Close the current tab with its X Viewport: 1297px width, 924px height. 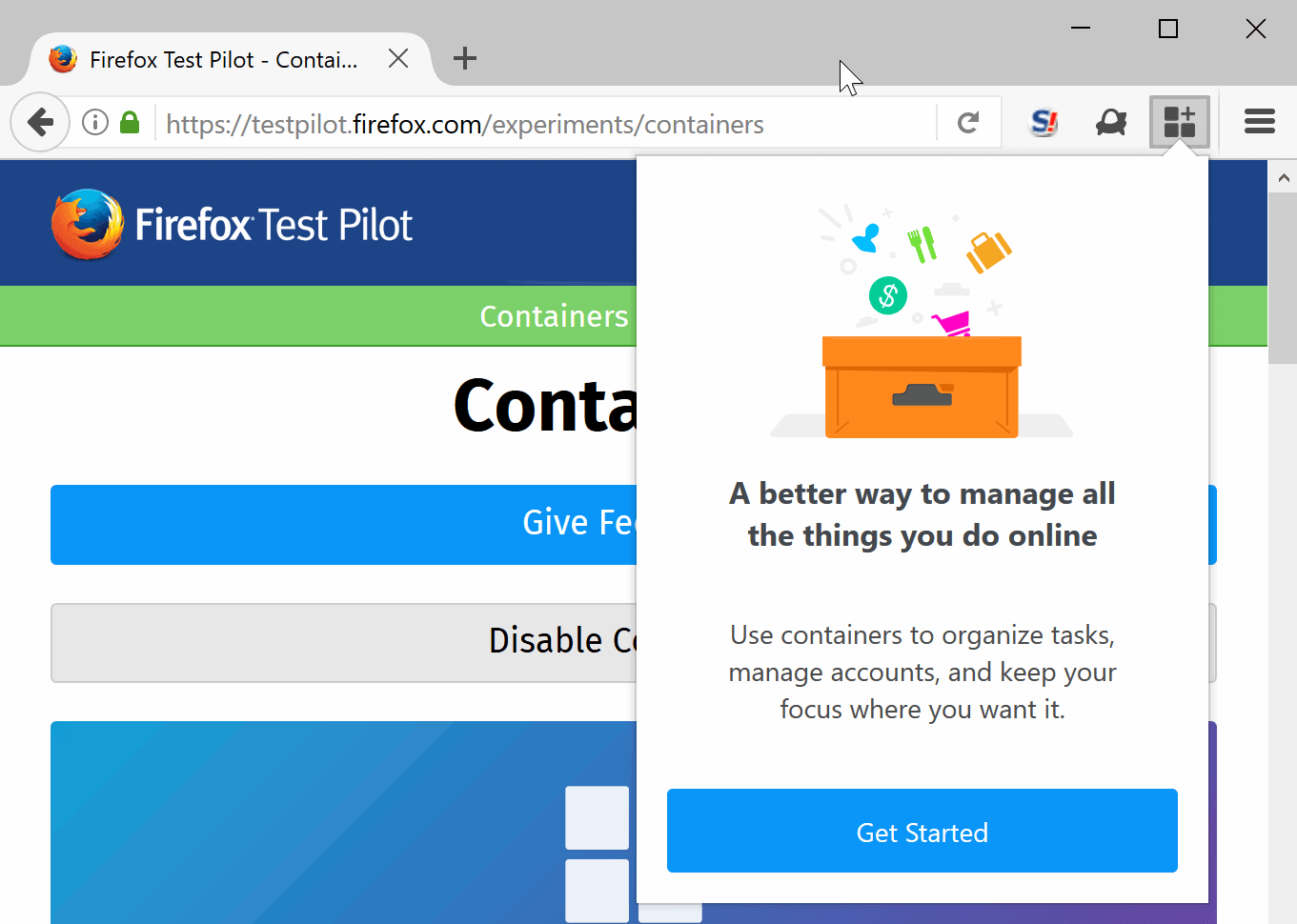[x=397, y=58]
